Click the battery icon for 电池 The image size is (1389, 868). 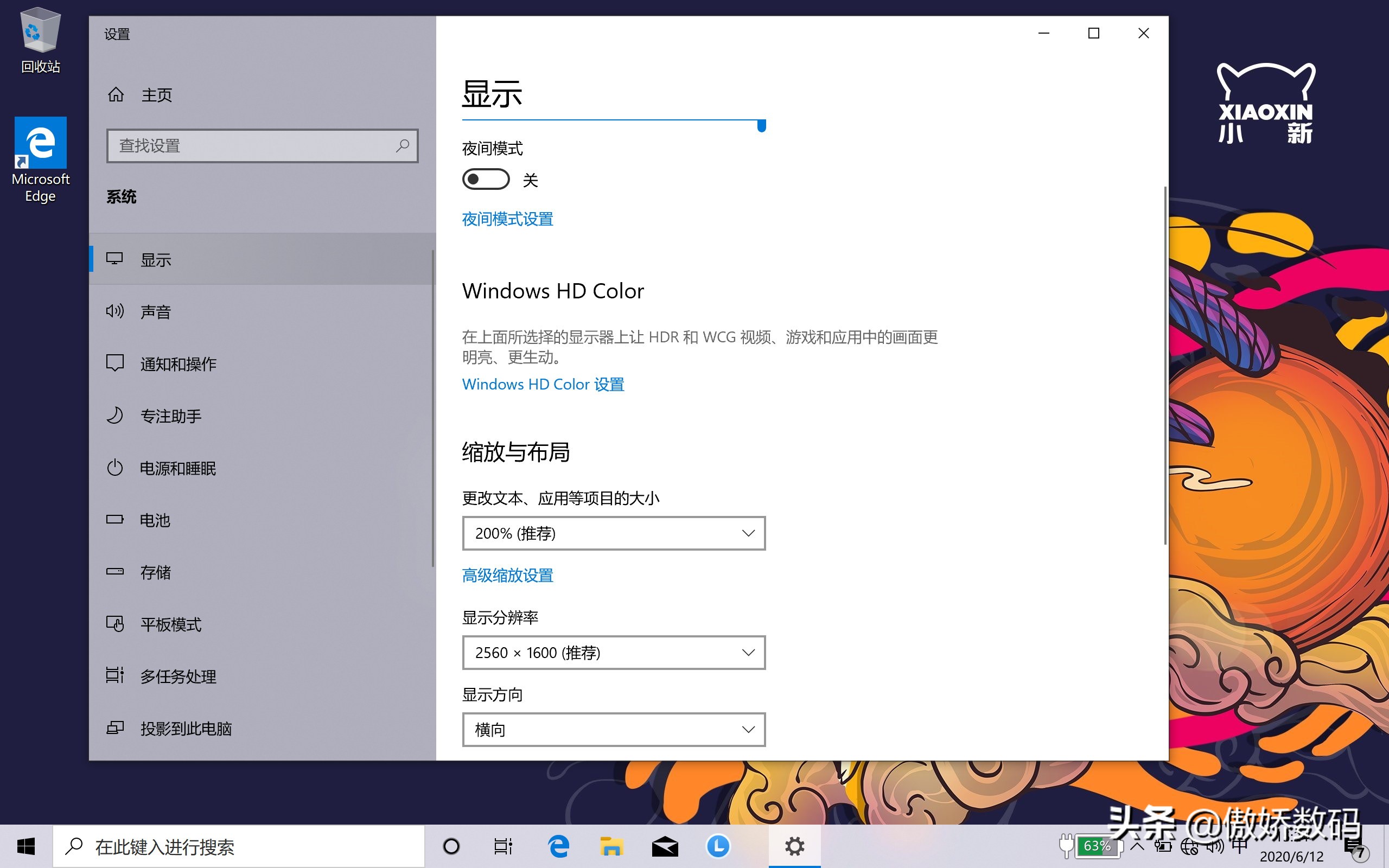(x=115, y=520)
